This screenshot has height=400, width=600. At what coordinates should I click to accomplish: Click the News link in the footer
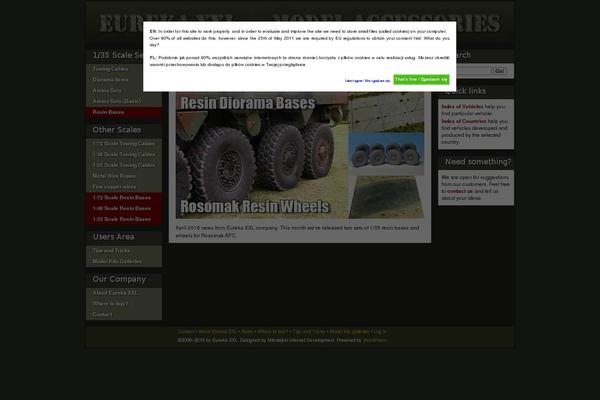coord(247,331)
